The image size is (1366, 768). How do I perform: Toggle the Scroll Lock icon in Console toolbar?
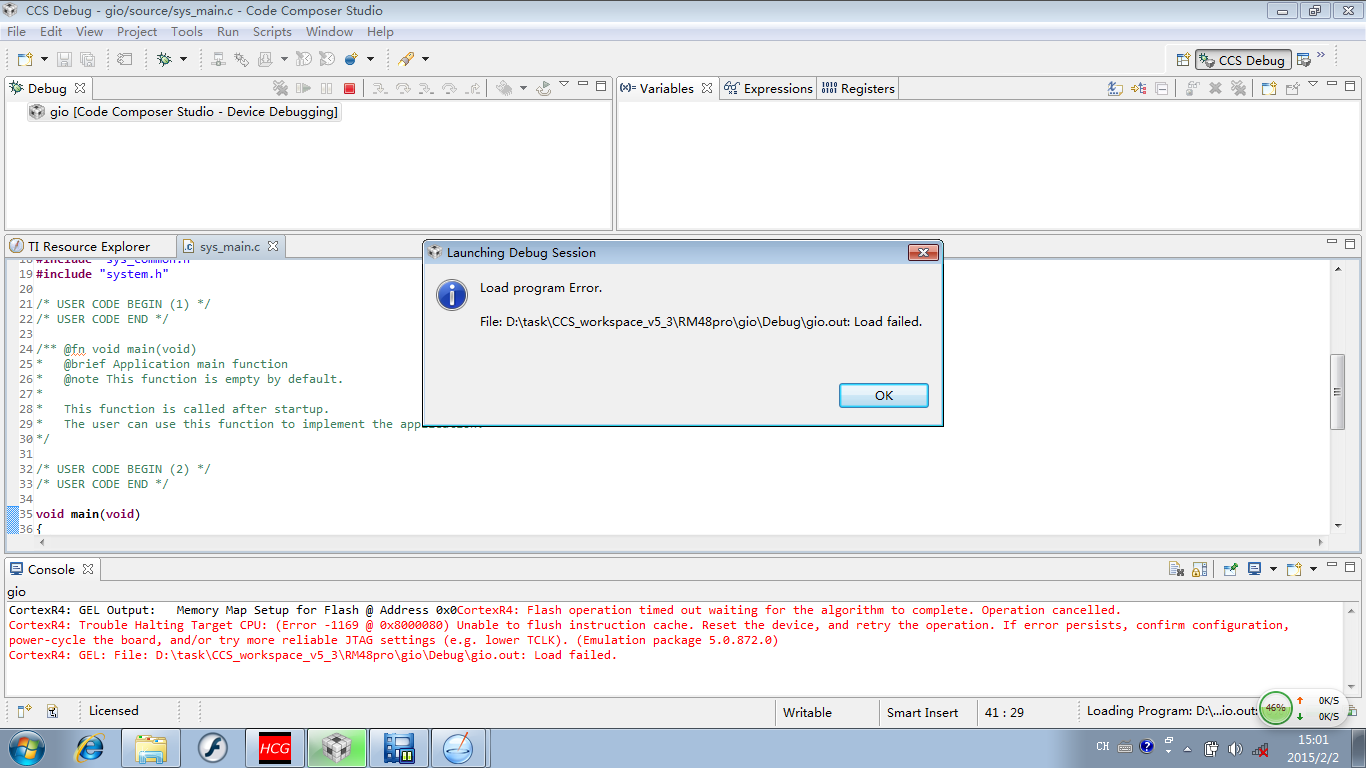[x=1199, y=569]
